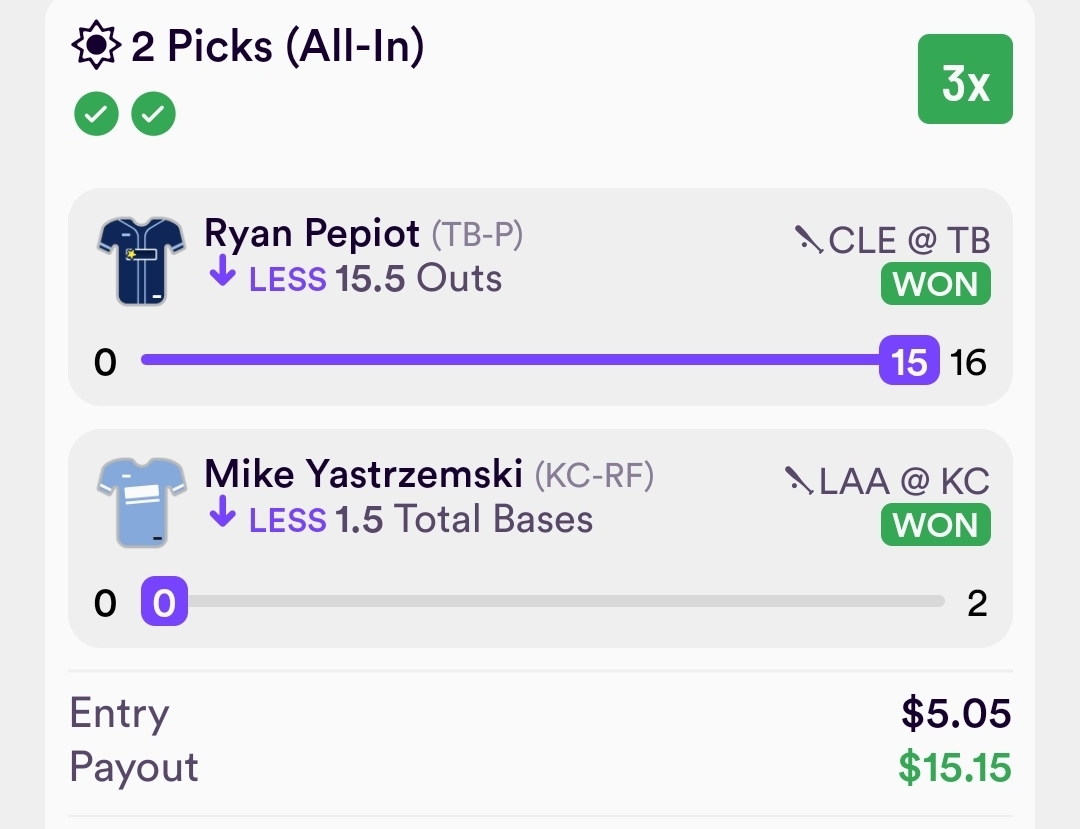This screenshot has width=1080, height=829.
Task: Tap the green 3x multiplier badge
Action: click(965, 80)
